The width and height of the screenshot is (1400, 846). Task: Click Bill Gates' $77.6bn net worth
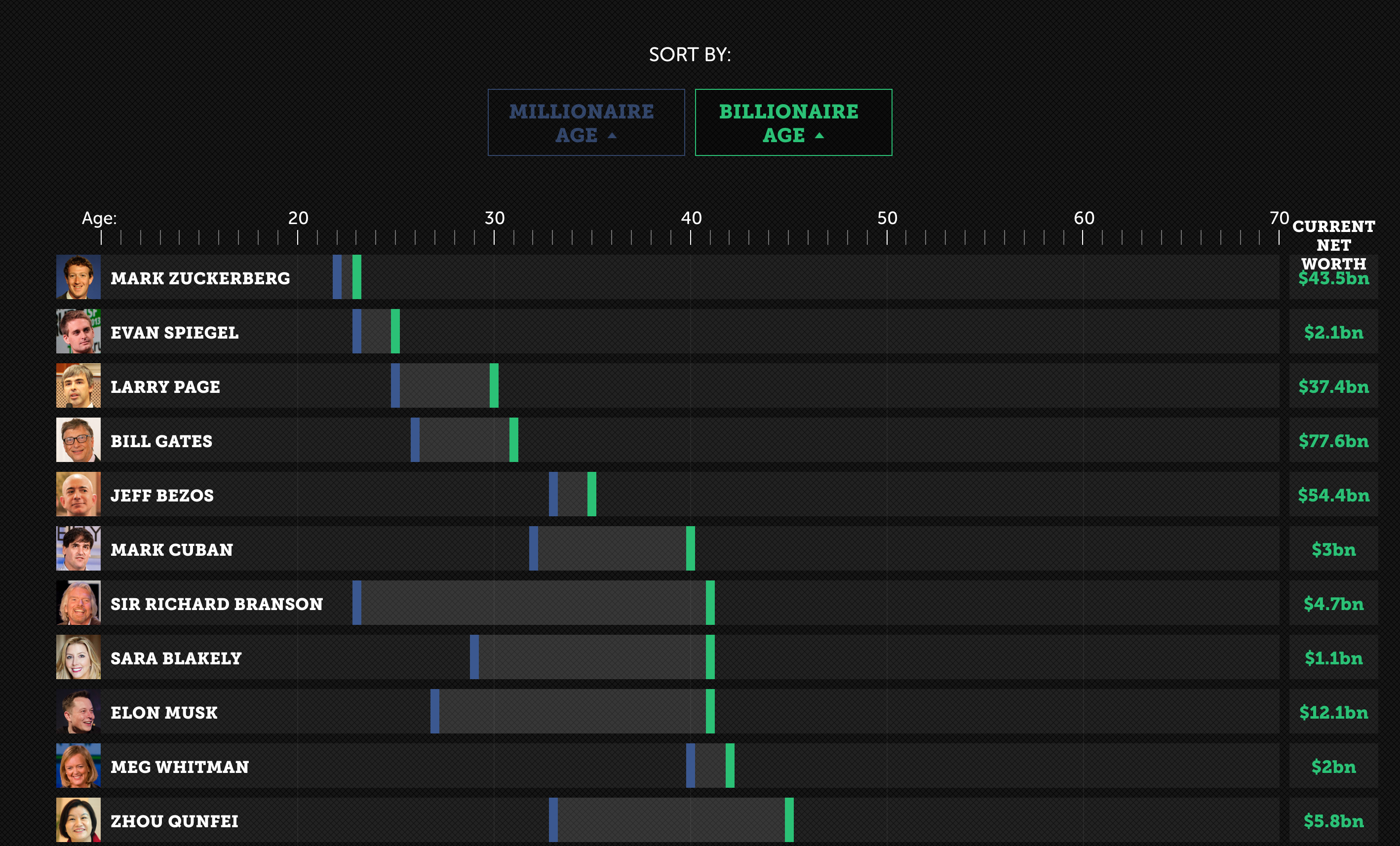point(1333,441)
